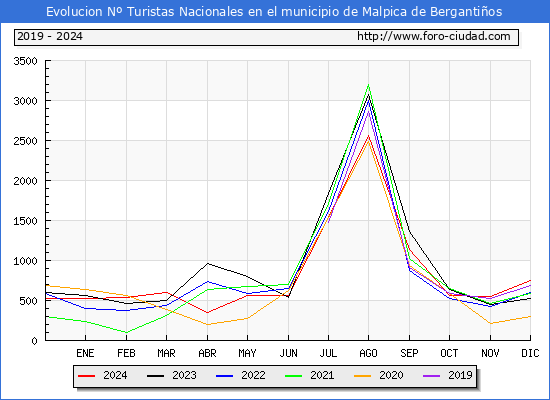Click the green 2021 line low point at FEB

coord(126,333)
